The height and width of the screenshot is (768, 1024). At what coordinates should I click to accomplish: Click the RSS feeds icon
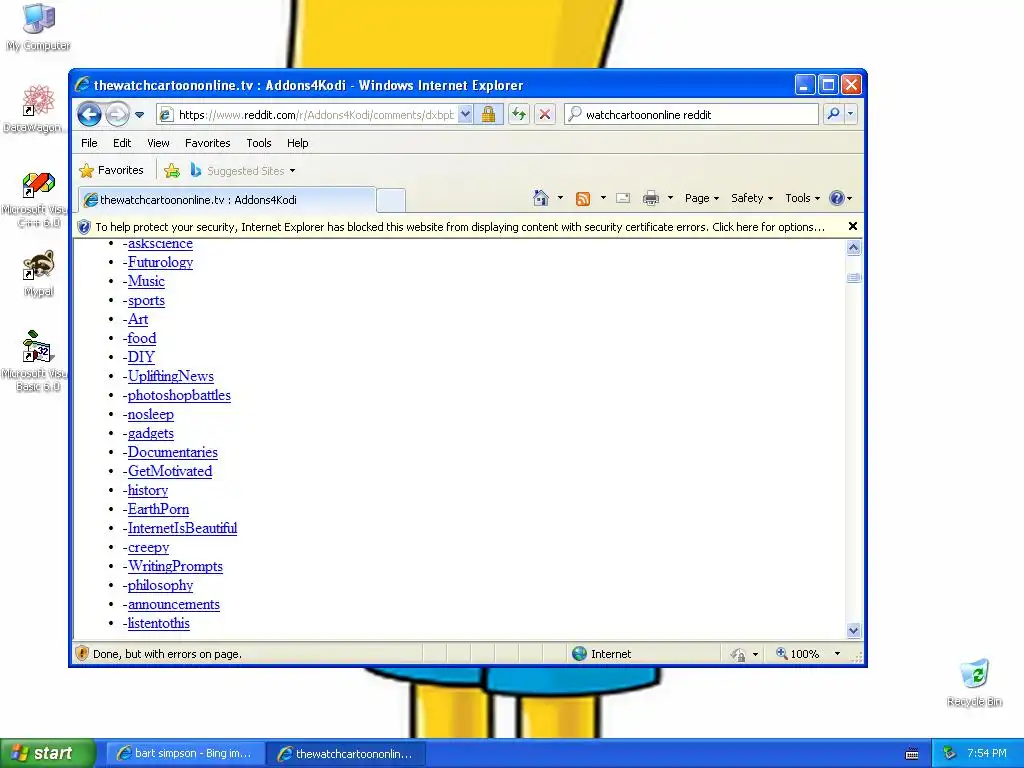(x=583, y=199)
